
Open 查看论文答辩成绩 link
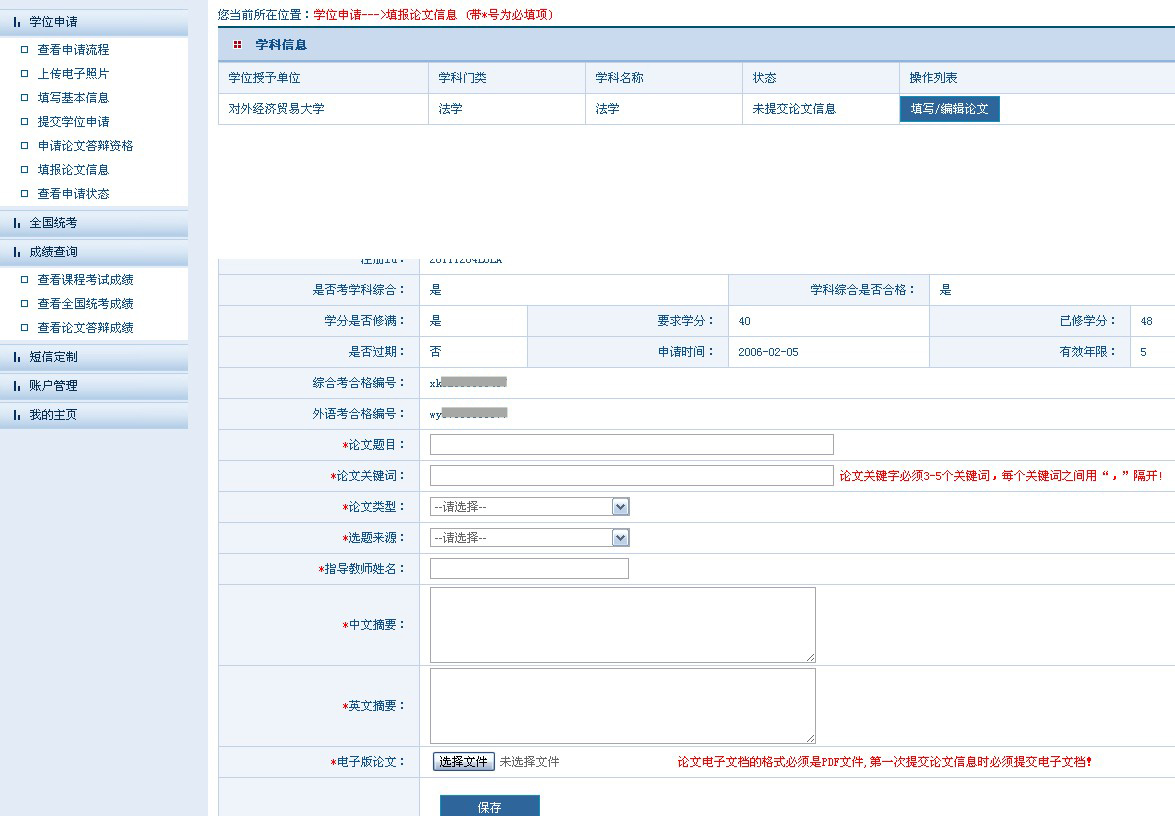[x=85, y=327]
